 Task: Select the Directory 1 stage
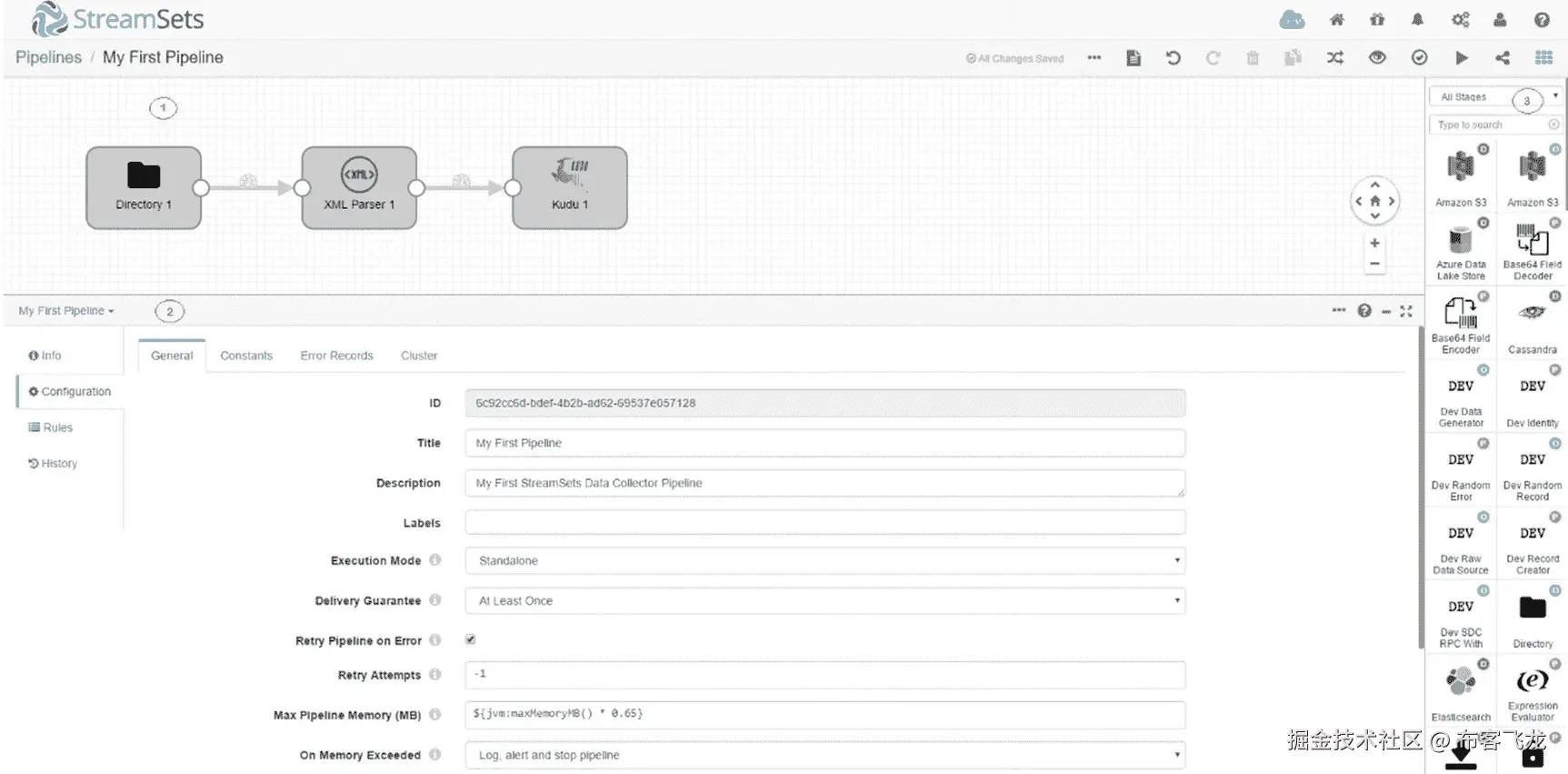point(144,188)
